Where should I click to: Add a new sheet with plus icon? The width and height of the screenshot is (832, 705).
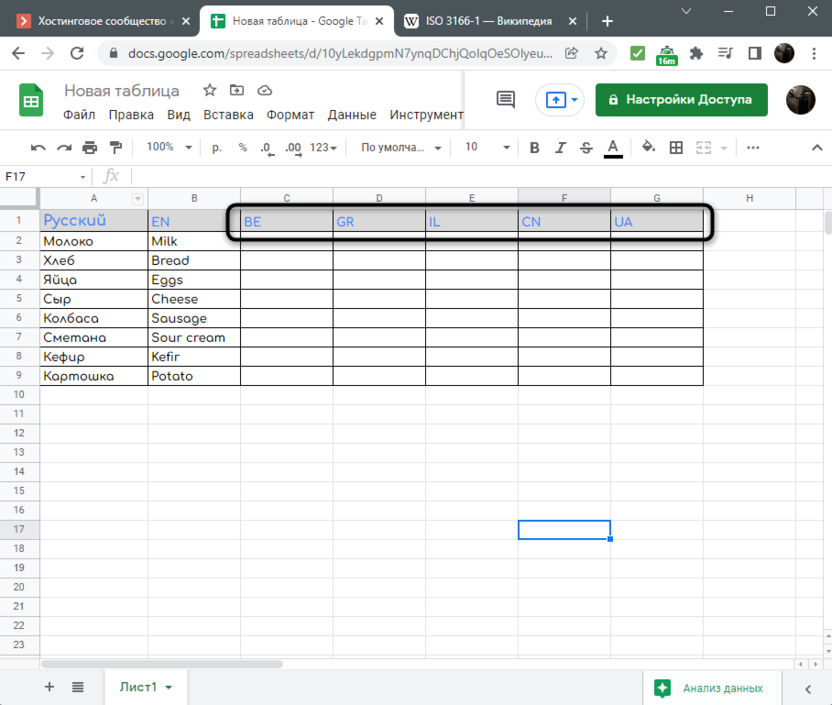coord(50,687)
